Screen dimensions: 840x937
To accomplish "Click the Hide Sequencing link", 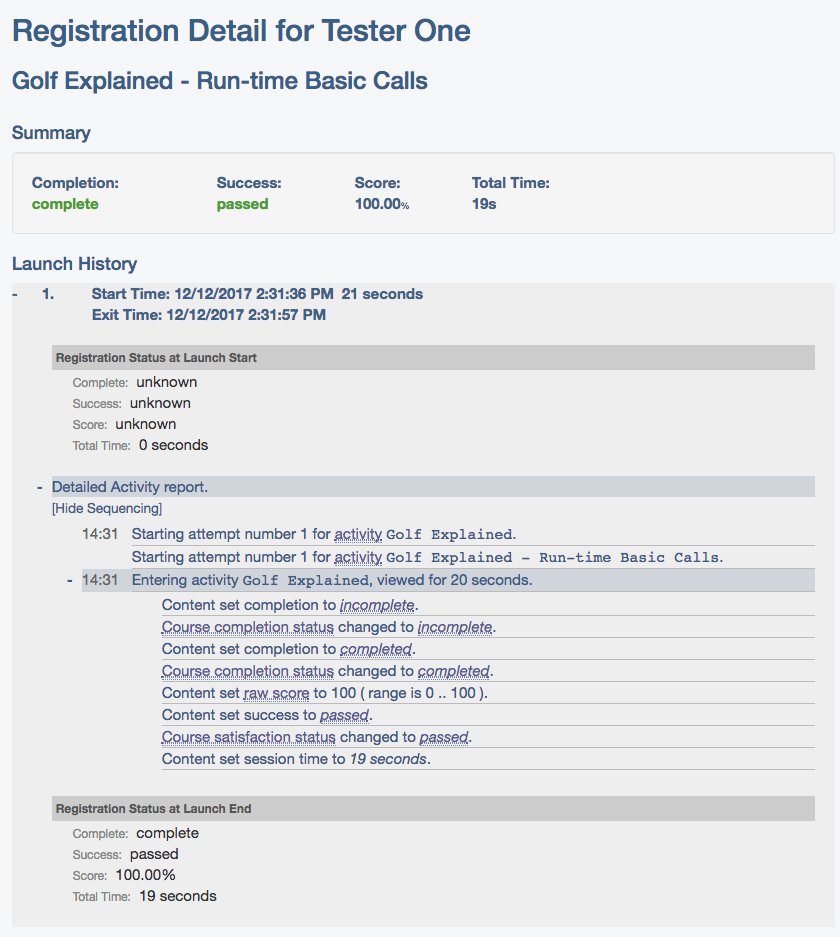I will (107, 509).
